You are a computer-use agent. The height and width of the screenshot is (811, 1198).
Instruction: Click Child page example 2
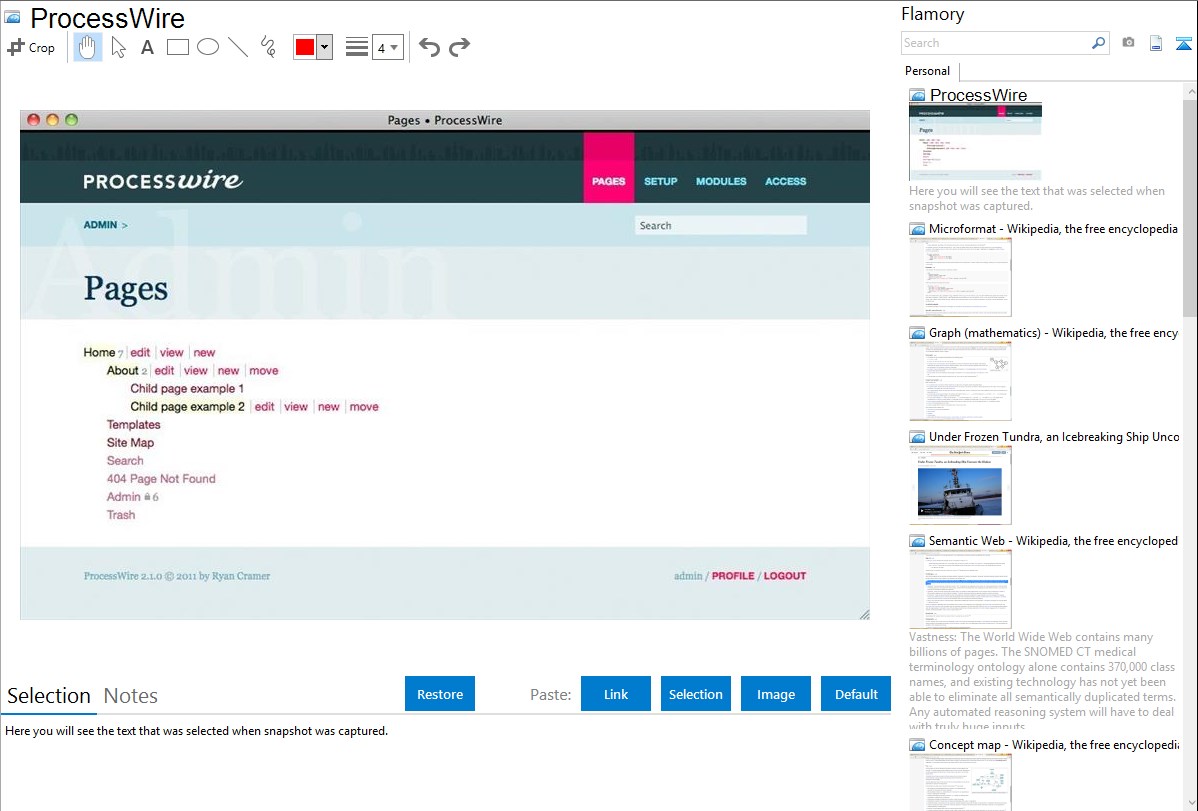click(x=187, y=407)
